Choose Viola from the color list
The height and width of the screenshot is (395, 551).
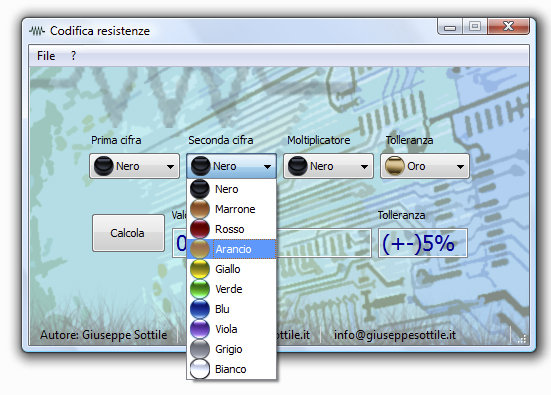pos(232,329)
